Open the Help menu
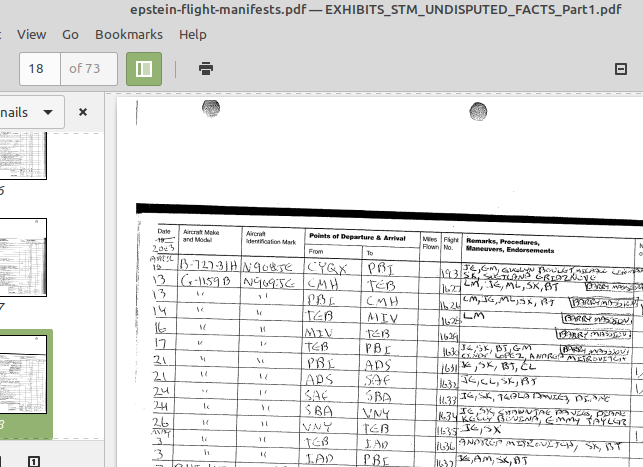643x467 pixels. (193, 34)
